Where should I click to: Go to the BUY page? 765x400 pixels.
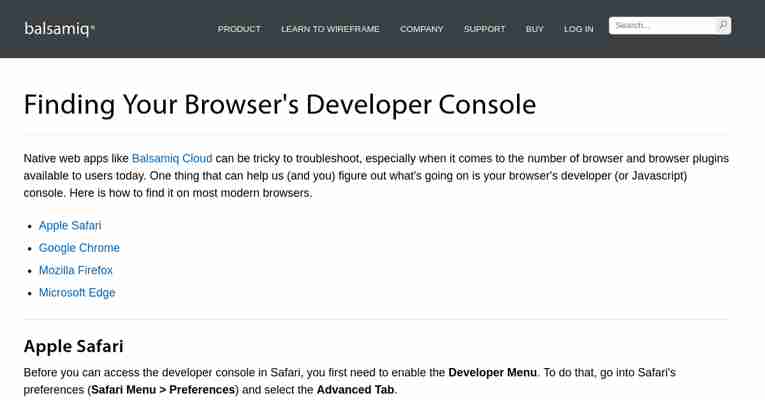pyautogui.click(x=535, y=29)
